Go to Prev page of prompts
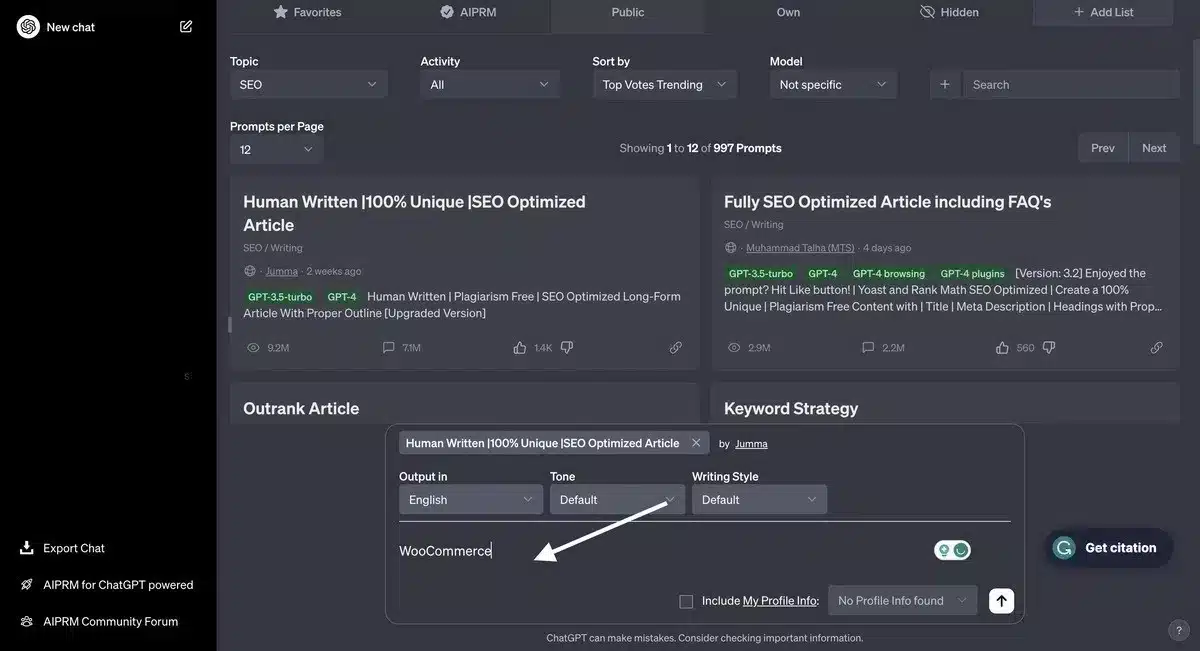The image size is (1200, 651). coord(1103,148)
